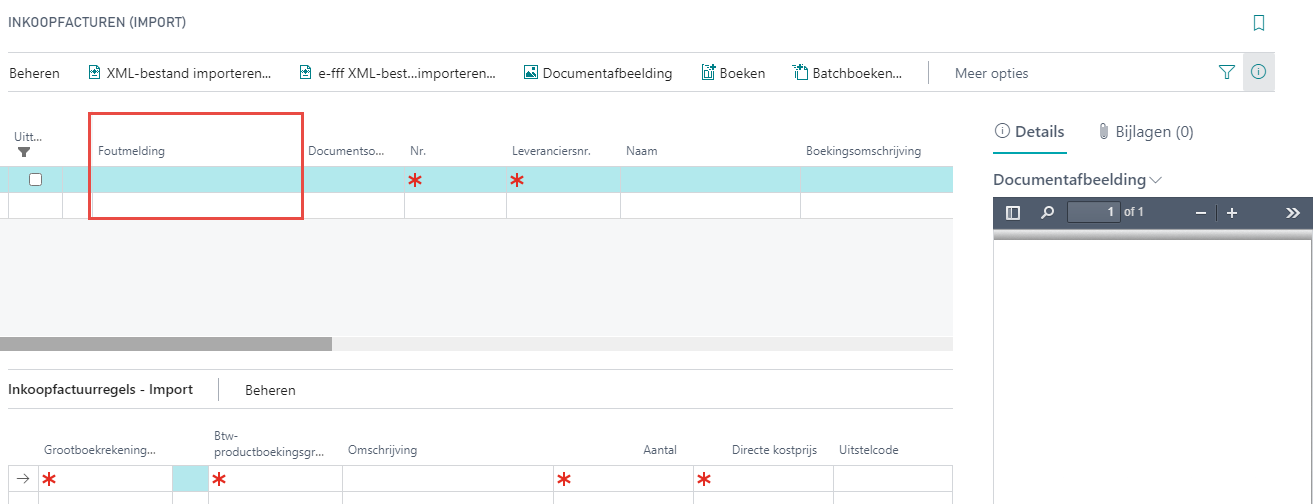Toggle the PDF viewer sidebar icon
Viewport: 1316px width, 504px height.
coord(1012,212)
